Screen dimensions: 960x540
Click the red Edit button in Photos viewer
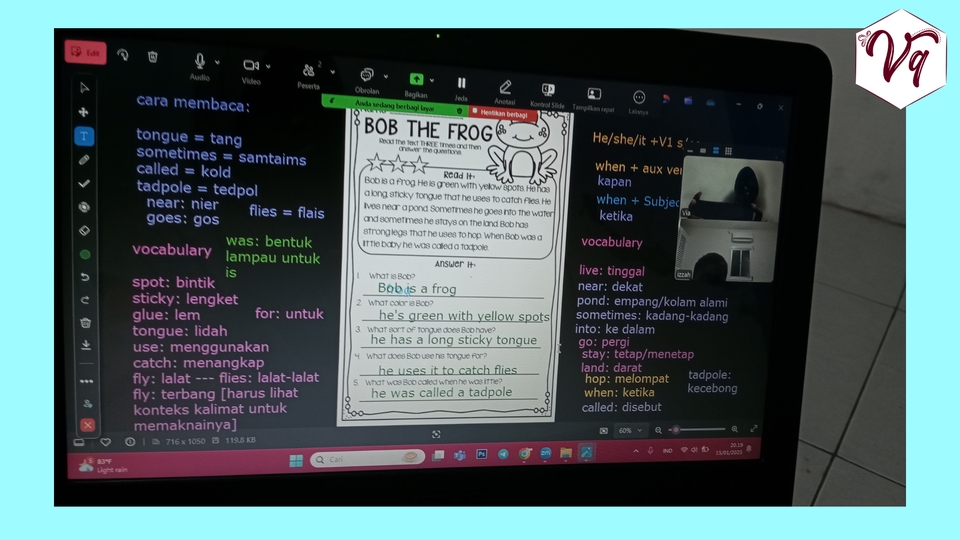pyautogui.click(x=86, y=53)
